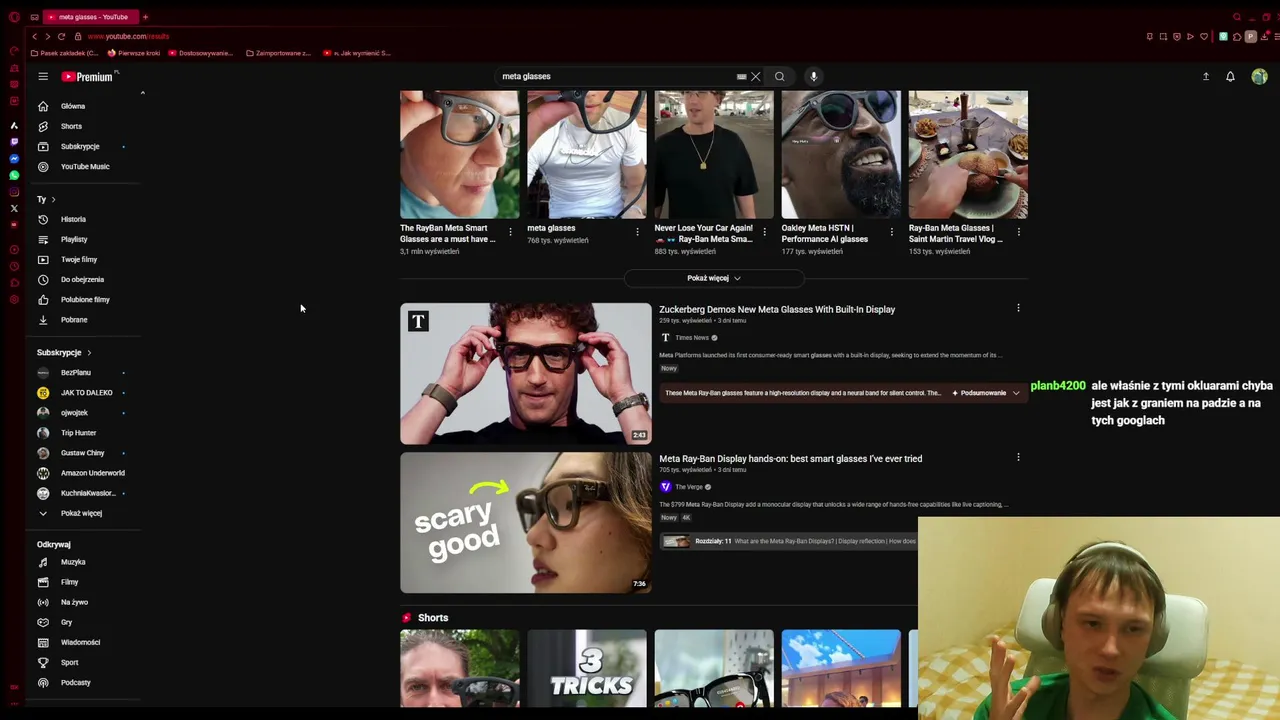Open Polubione filmy in the sidebar

click(84, 299)
